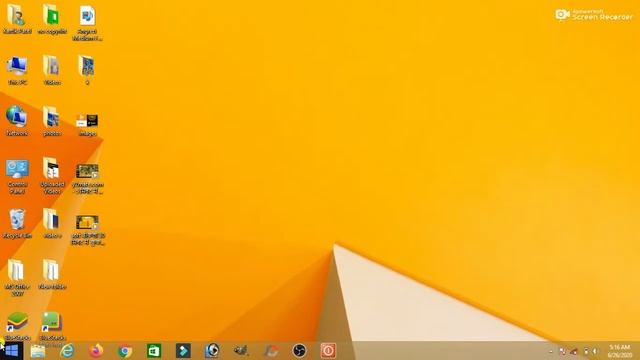Screen dimensions: 640x360
Task: Click the globe-shaped app icon beside Filmora
Action: 212,351
